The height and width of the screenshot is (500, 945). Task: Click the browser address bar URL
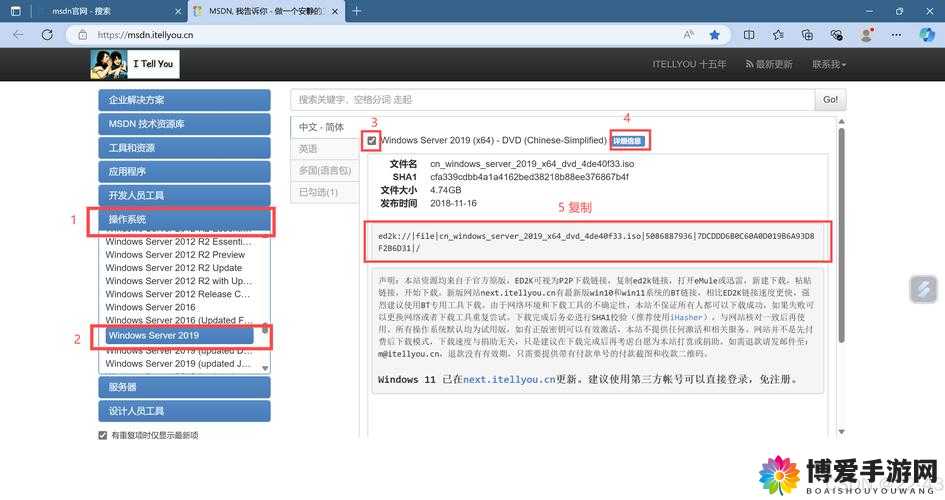[145, 35]
